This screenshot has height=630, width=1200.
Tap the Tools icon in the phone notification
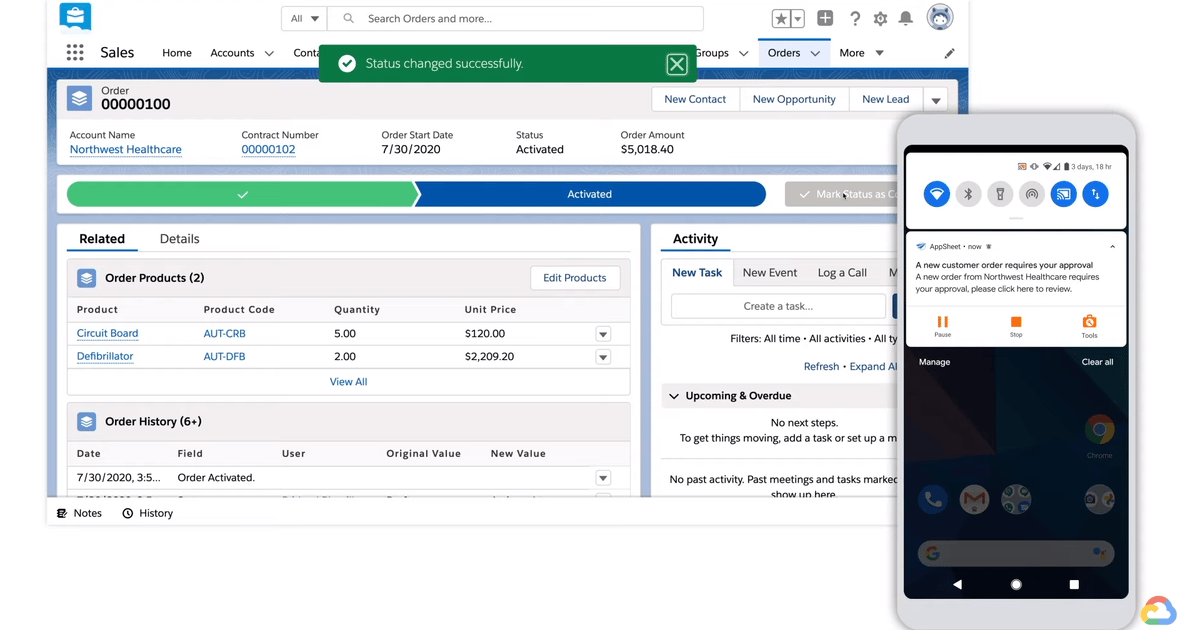coord(1089,323)
